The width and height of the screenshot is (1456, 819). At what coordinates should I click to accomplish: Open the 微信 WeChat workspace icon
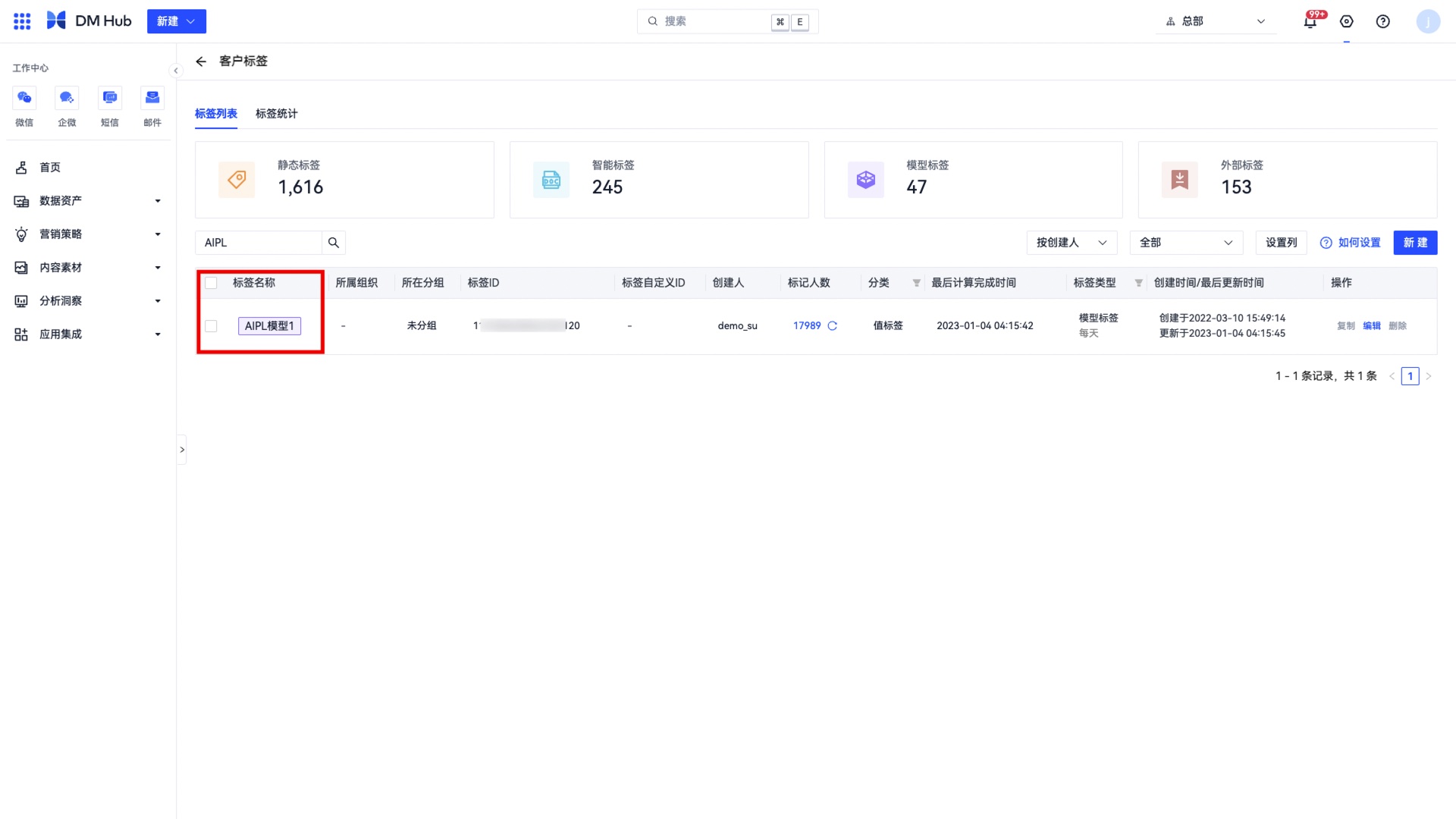[24, 98]
